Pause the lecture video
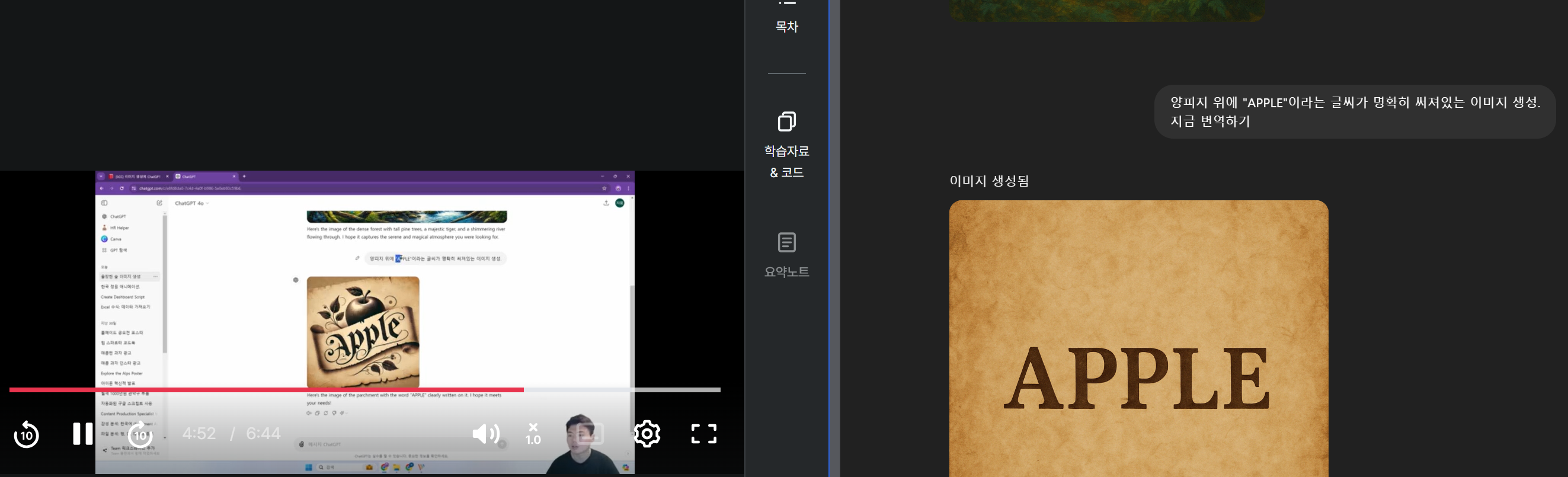The width and height of the screenshot is (1568, 477). click(x=83, y=434)
